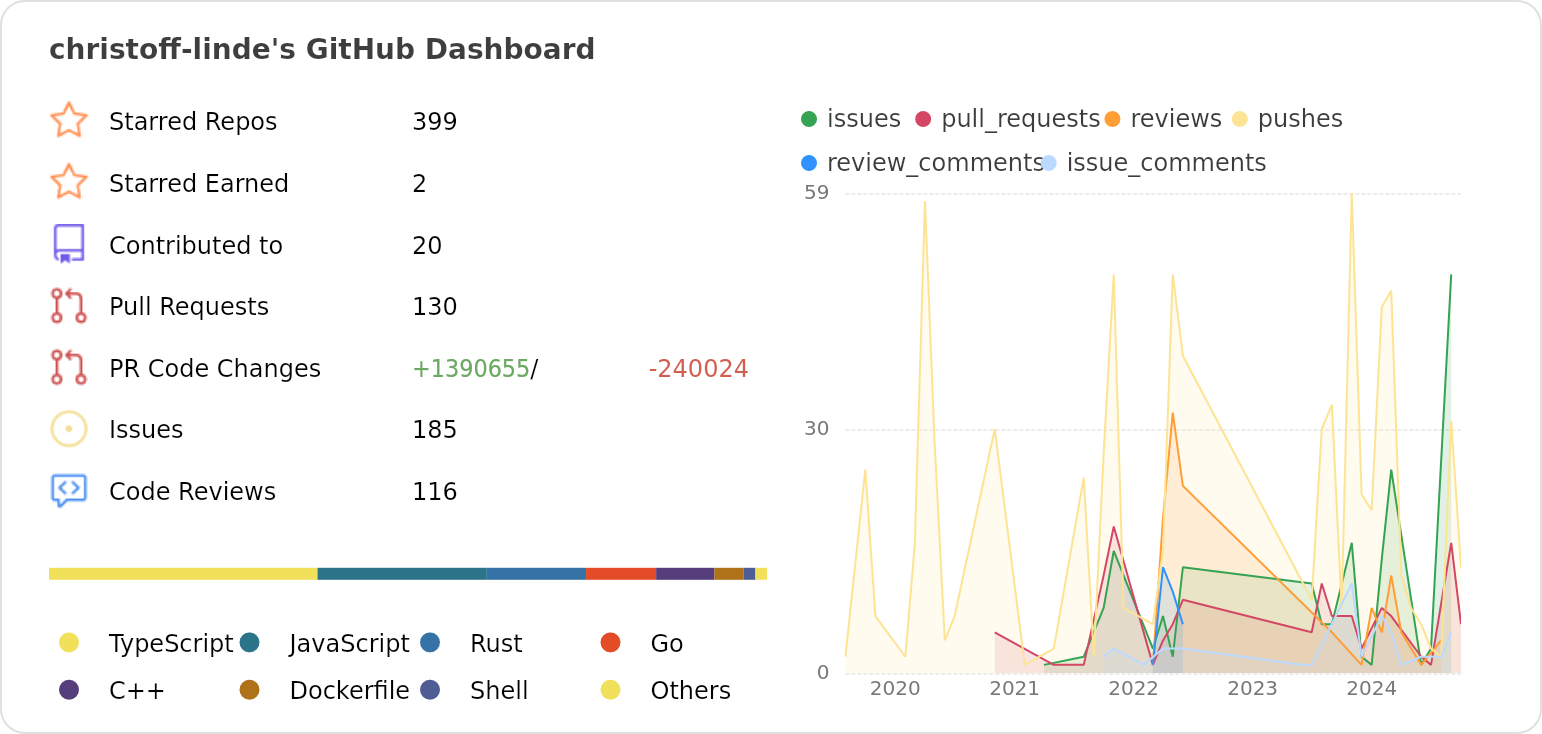Select the Go language color dot
This screenshot has height=734, width=1542.
(610, 643)
